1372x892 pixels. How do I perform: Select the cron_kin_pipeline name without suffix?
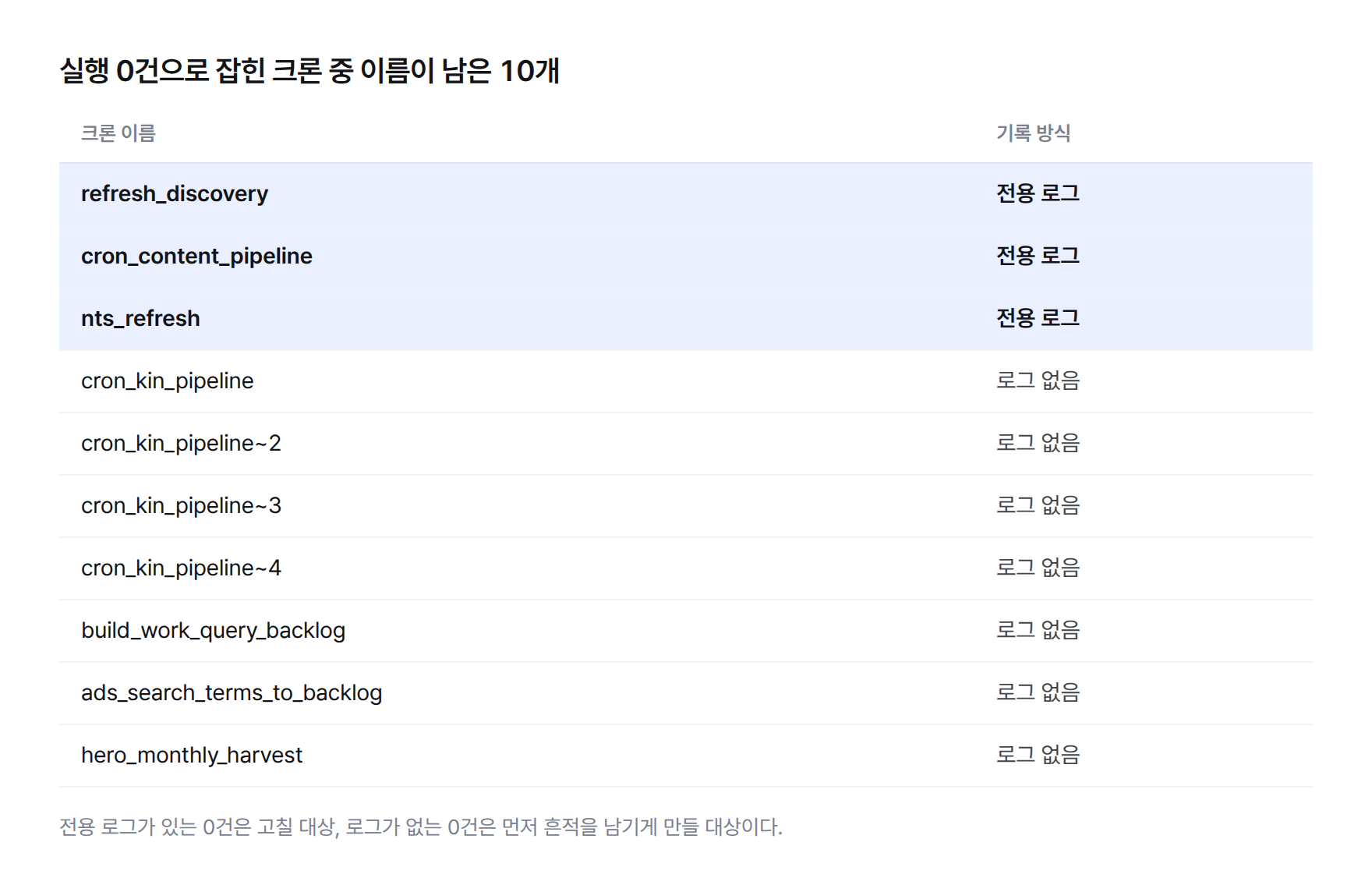[x=168, y=381]
